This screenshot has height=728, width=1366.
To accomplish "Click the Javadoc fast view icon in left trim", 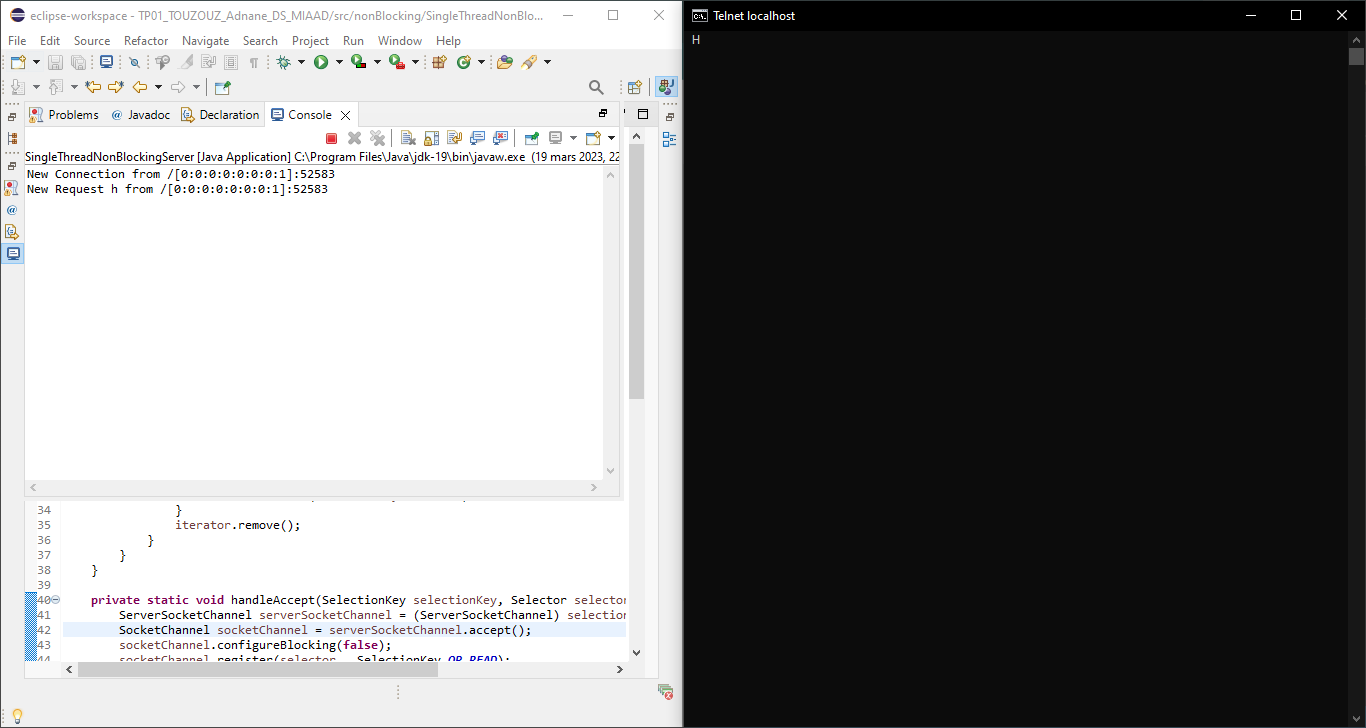I will (x=12, y=210).
